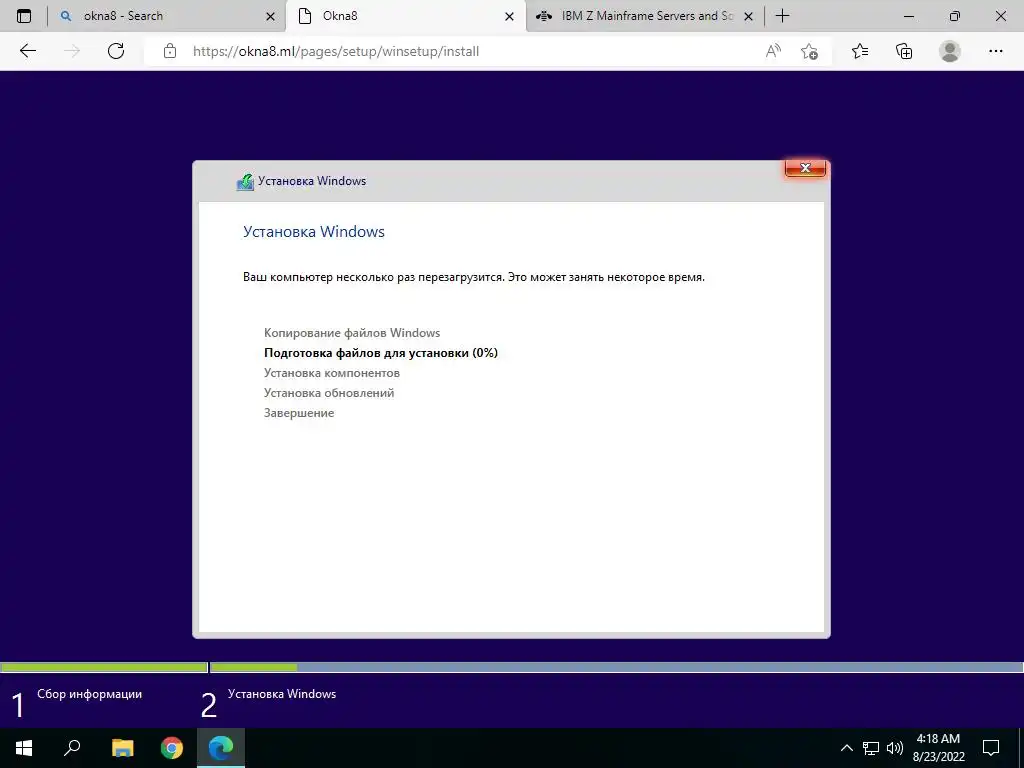Click Подготовка файлов для установки (0%)

(381, 353)
